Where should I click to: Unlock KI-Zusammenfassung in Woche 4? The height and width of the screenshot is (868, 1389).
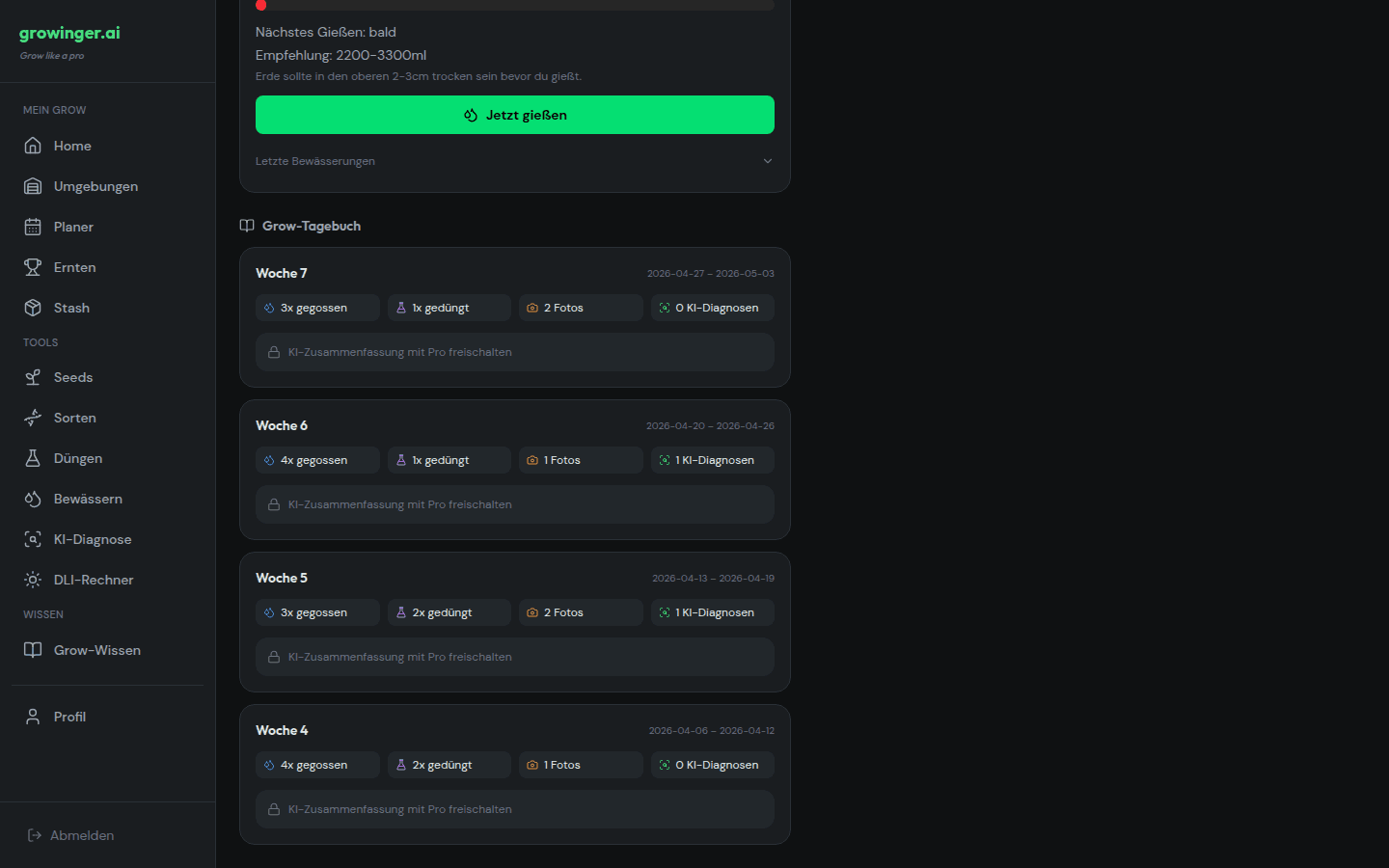point(515,809)
